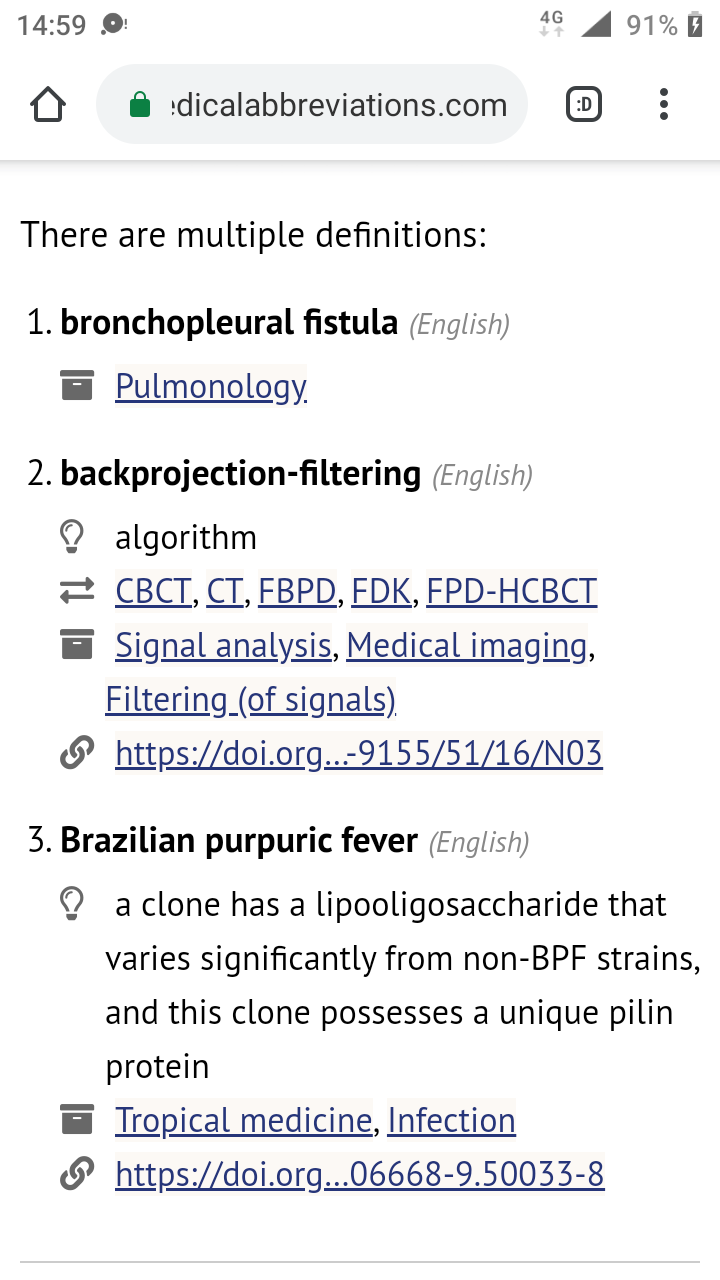The height and width of the screenshot is (1280, 720).
Task: Visit the FPD-HCBCT link
Action: point(512,592)
